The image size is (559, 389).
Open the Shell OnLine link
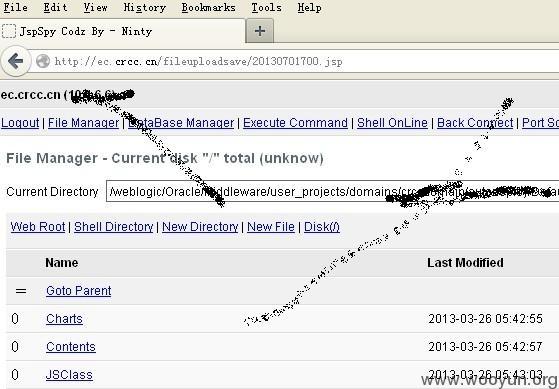point(392,123)
